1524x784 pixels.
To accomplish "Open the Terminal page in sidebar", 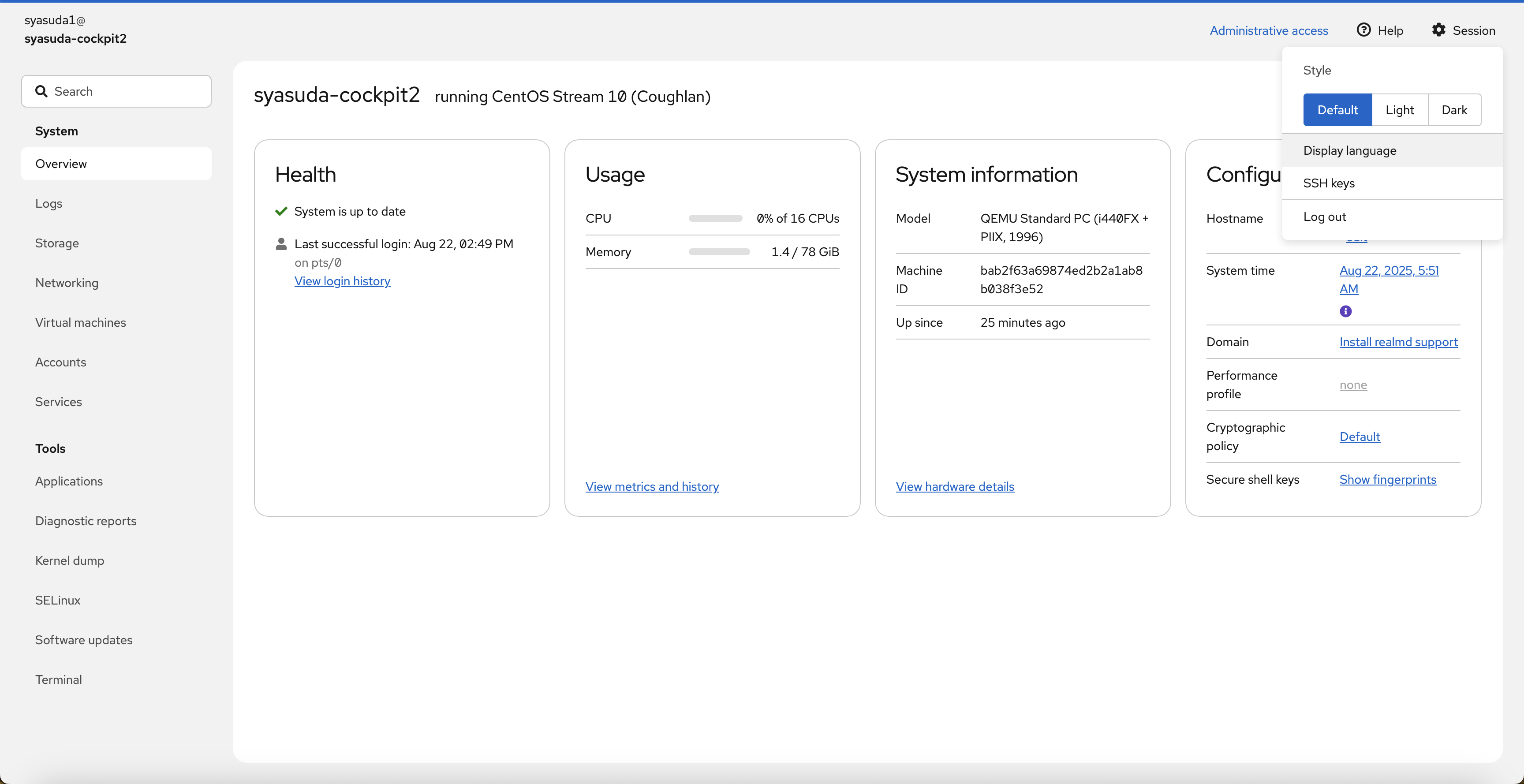I will pos(58,679).
